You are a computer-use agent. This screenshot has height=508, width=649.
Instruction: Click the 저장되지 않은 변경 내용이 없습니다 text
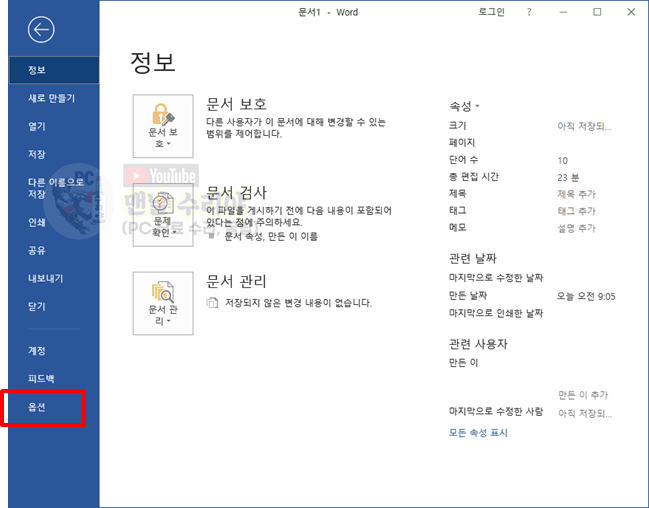298,303
